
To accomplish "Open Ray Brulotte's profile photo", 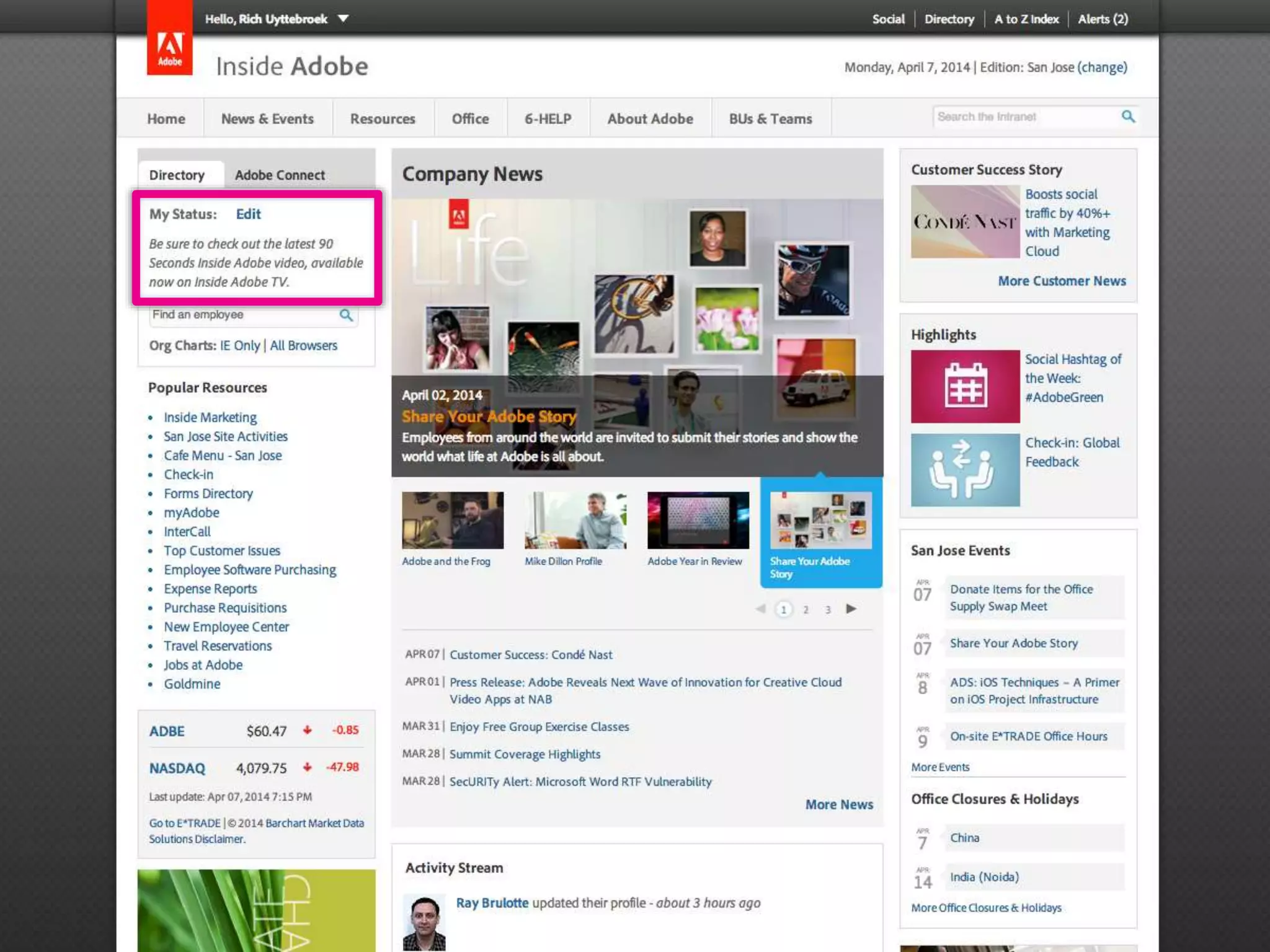I will click(x=424, y=922).
